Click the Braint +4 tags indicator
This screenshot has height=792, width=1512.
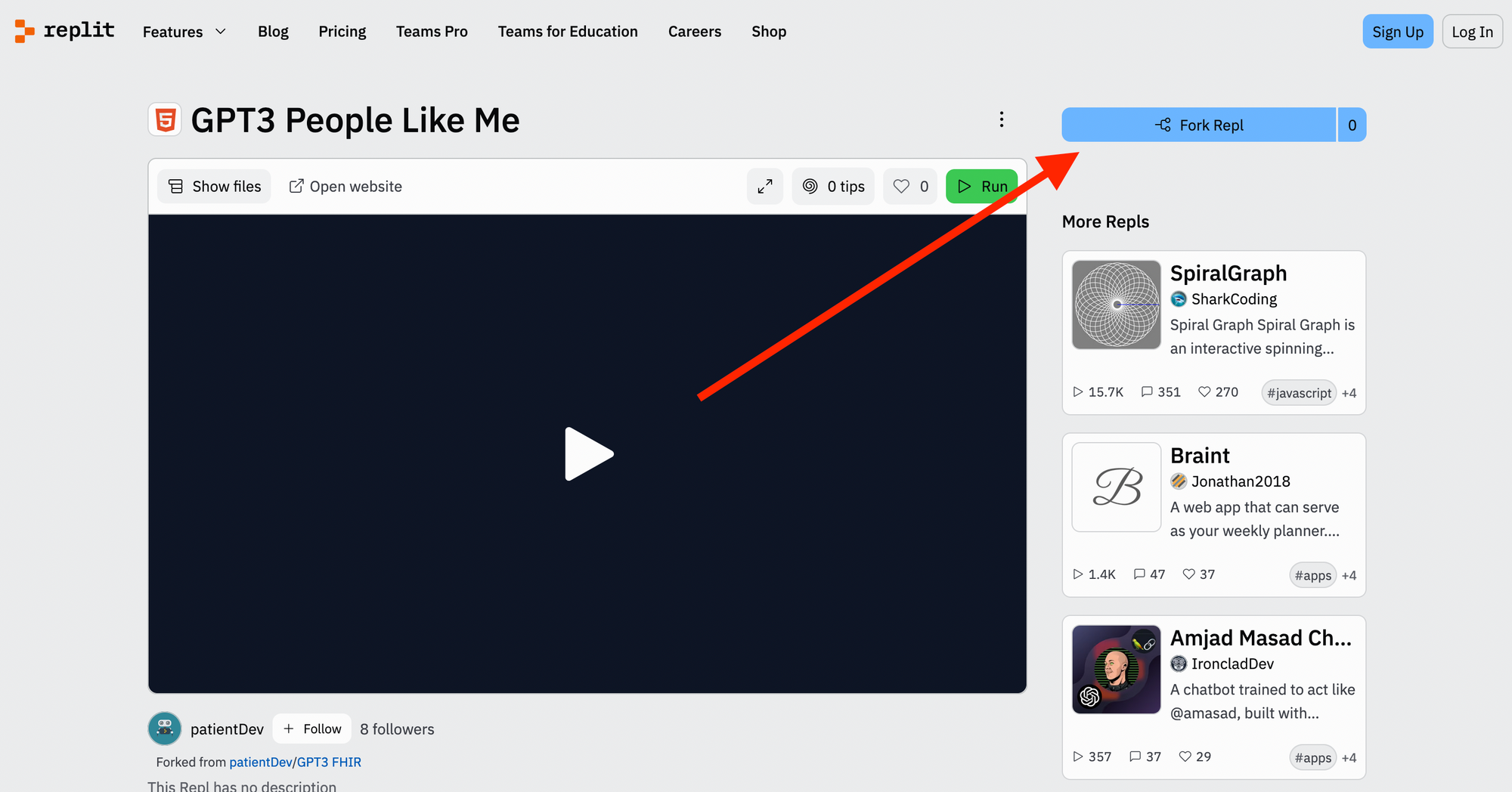point(1349,575)
